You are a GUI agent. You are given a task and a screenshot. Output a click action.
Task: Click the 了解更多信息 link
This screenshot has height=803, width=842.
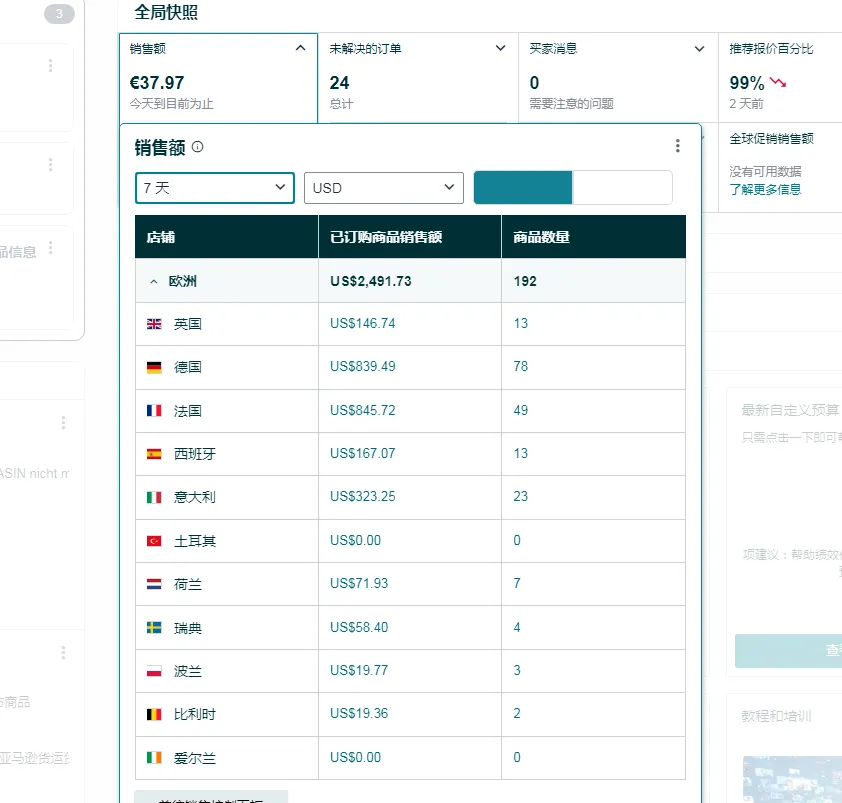pos(765,189)
